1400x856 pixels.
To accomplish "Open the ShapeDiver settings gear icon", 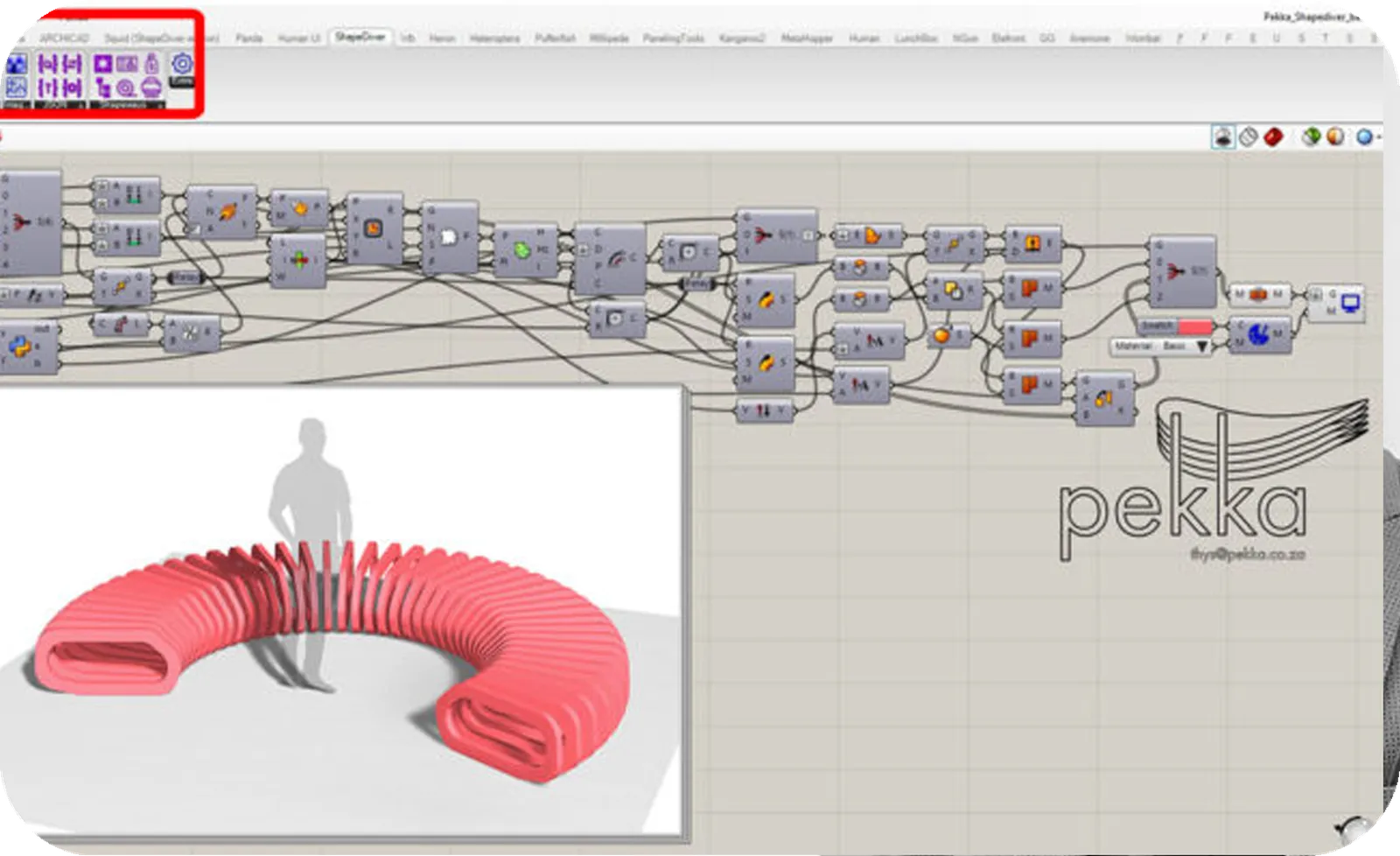I will click(183, 63).
